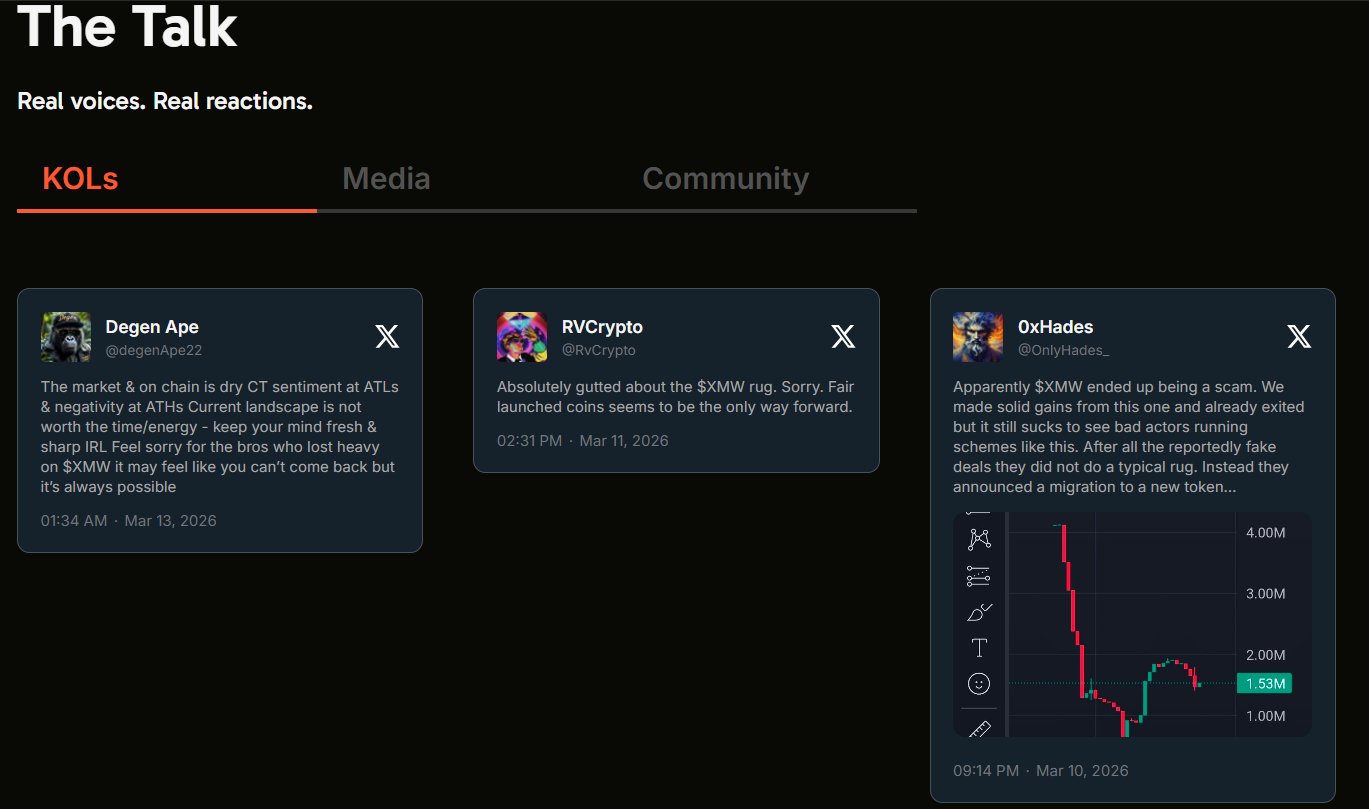1369x809 pixels.
Task: Select the KOLs tab
Action: pyautogui.click(x=80, y=179)
